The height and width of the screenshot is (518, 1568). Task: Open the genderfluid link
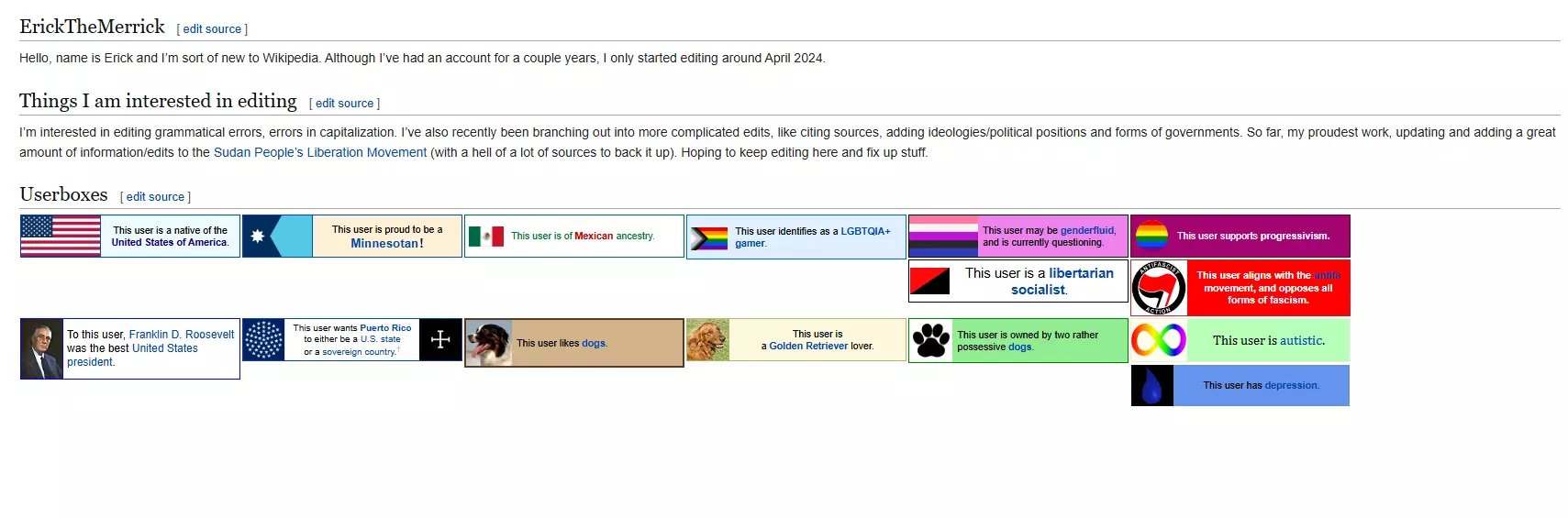(1087, 230)
